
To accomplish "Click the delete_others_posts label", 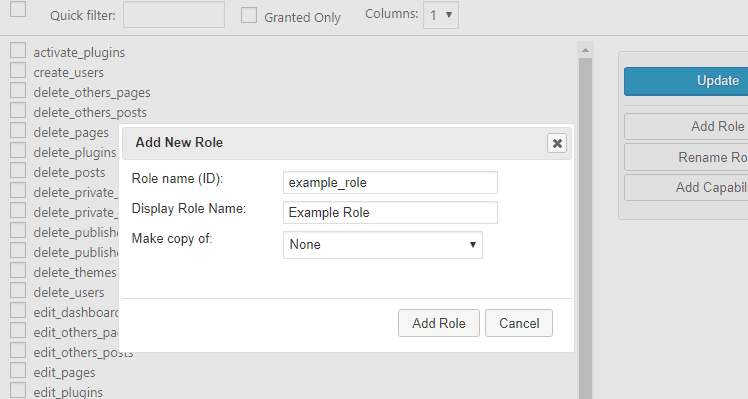I will 90,113.
